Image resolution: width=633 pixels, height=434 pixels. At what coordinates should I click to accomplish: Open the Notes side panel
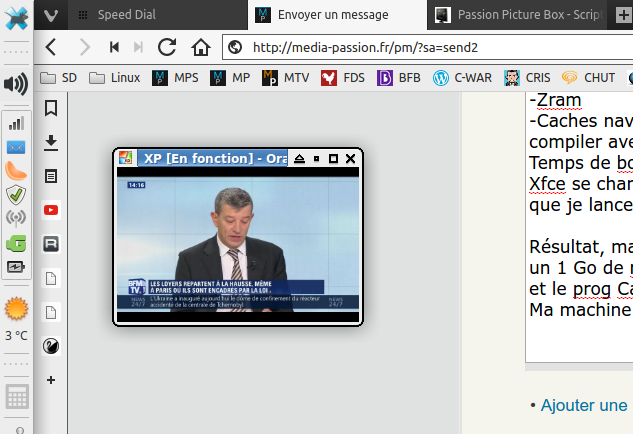click(x=51, y=176)
